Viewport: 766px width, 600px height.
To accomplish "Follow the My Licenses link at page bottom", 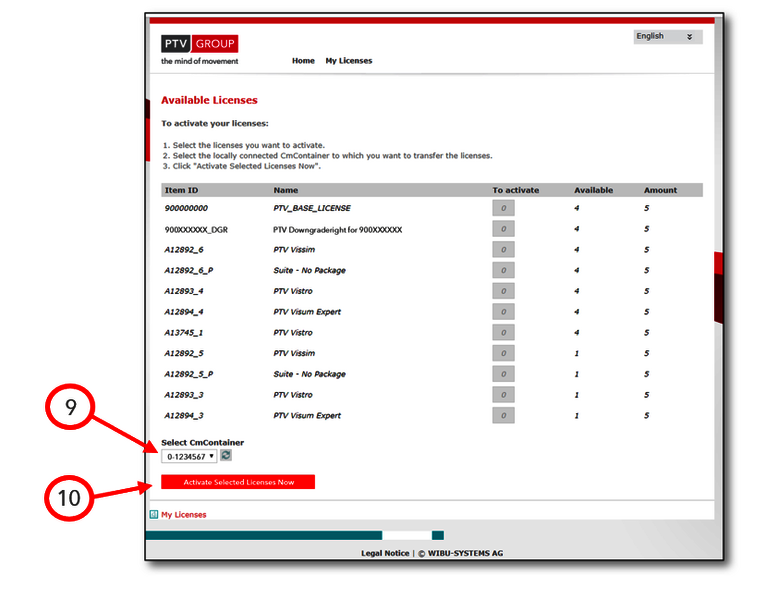I will tap(184, 515).
